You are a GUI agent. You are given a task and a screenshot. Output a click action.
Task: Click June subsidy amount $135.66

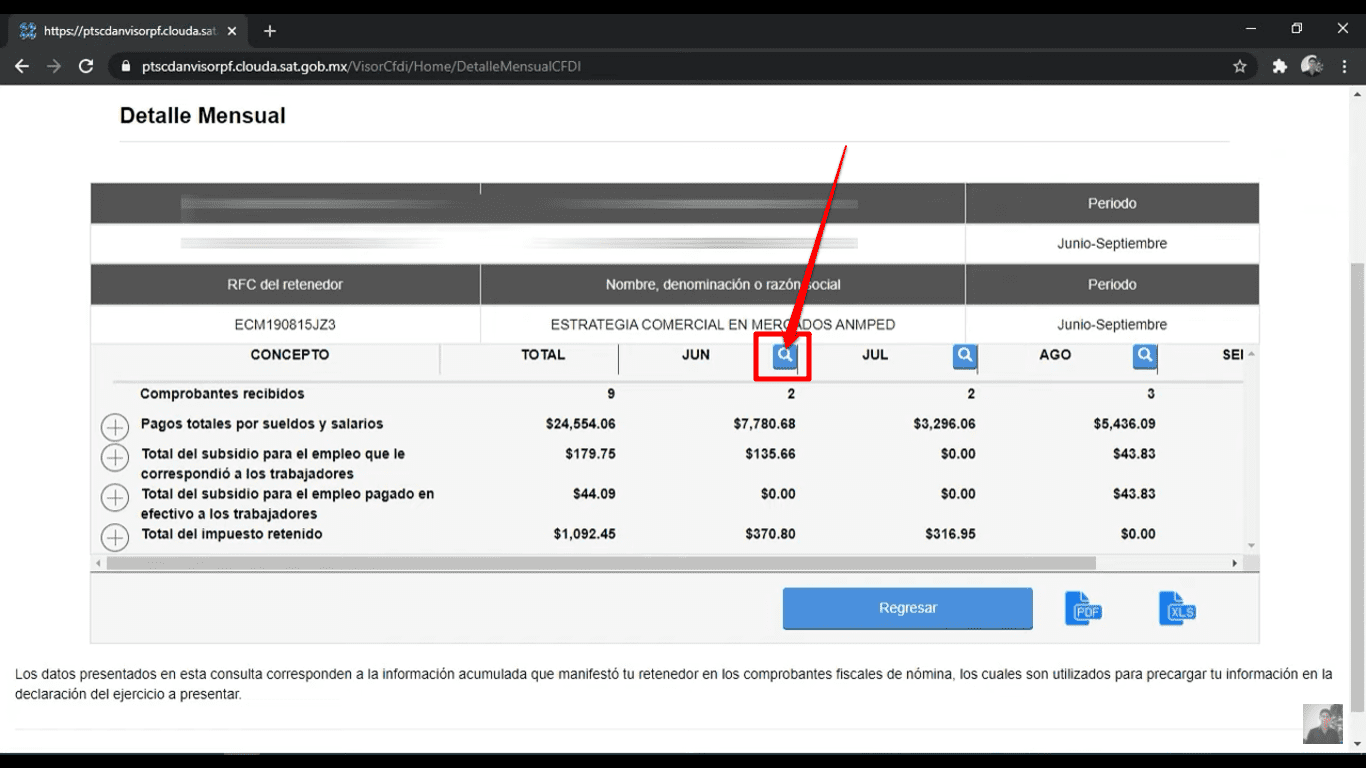pos(770,454)
